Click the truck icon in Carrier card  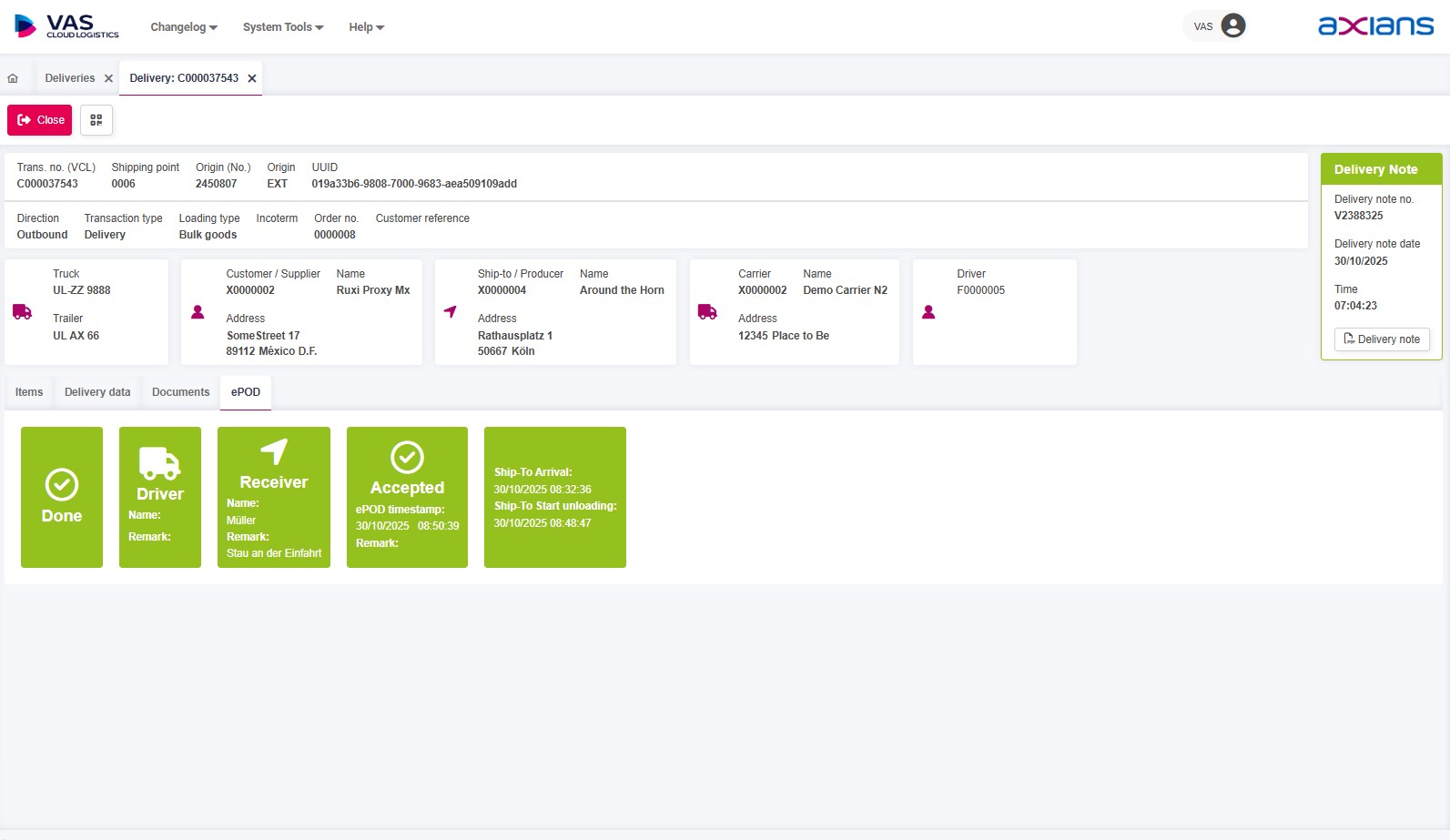point(707,312)
